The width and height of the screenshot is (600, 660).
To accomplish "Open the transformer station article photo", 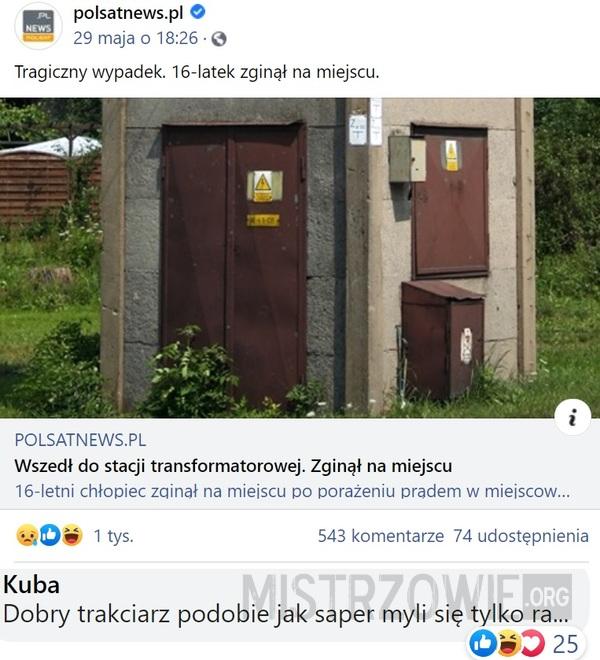I will pyautogui.click(x=300, y=258).
